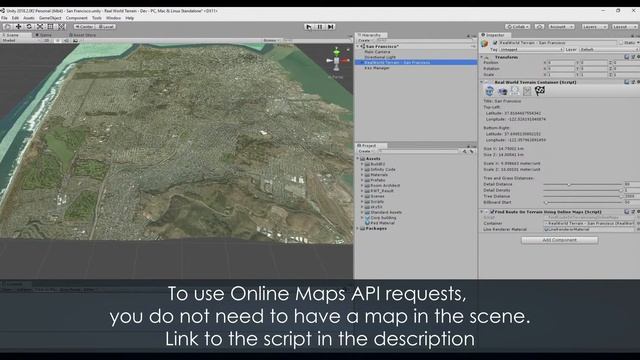The width and height of the screenshot is (640, 360).
Task: Collapse San Francisco scene in Hierarchy
Action: point(358,47)
